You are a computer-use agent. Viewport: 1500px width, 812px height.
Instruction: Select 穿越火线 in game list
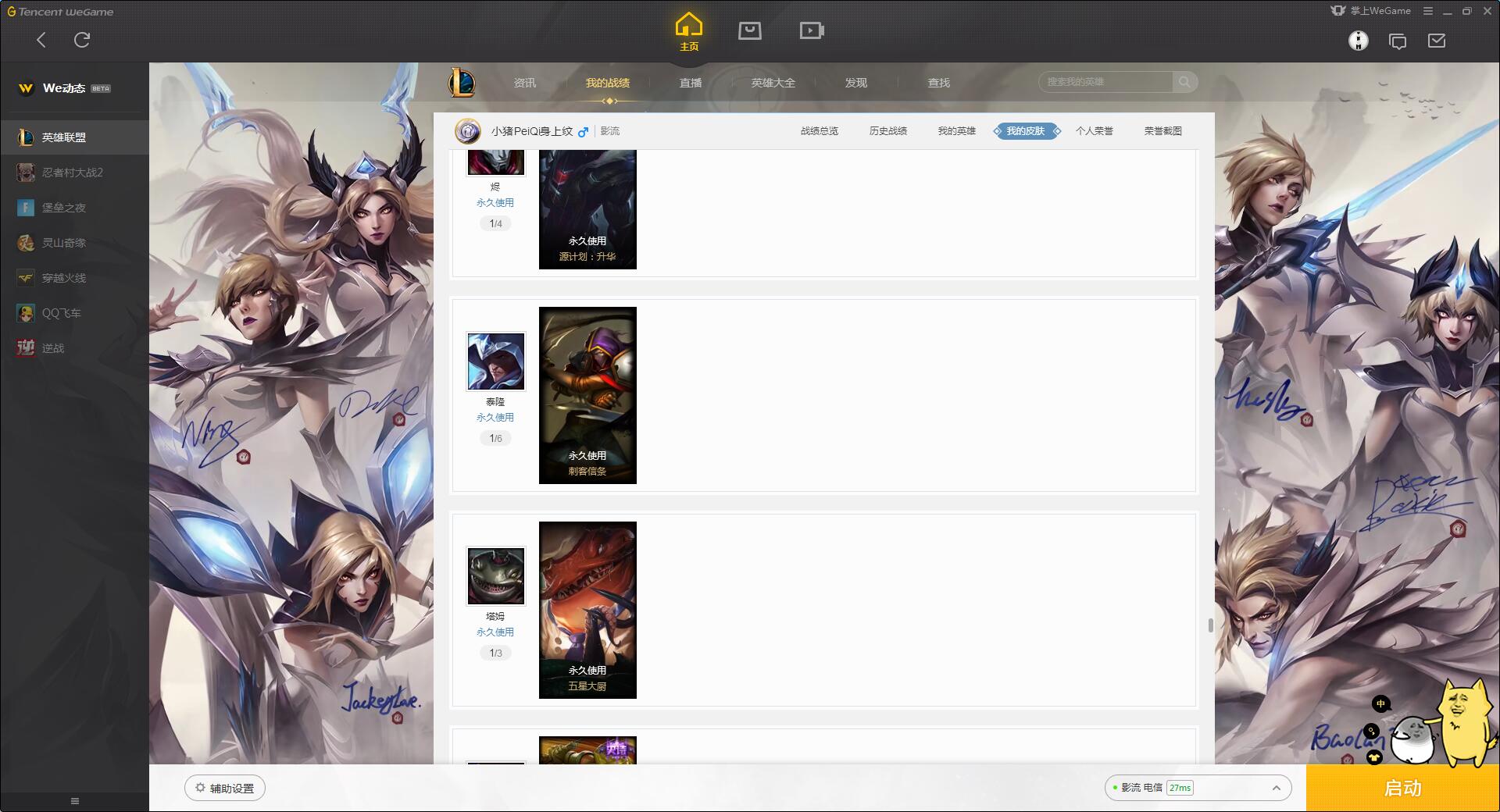(x=74, y=278)
